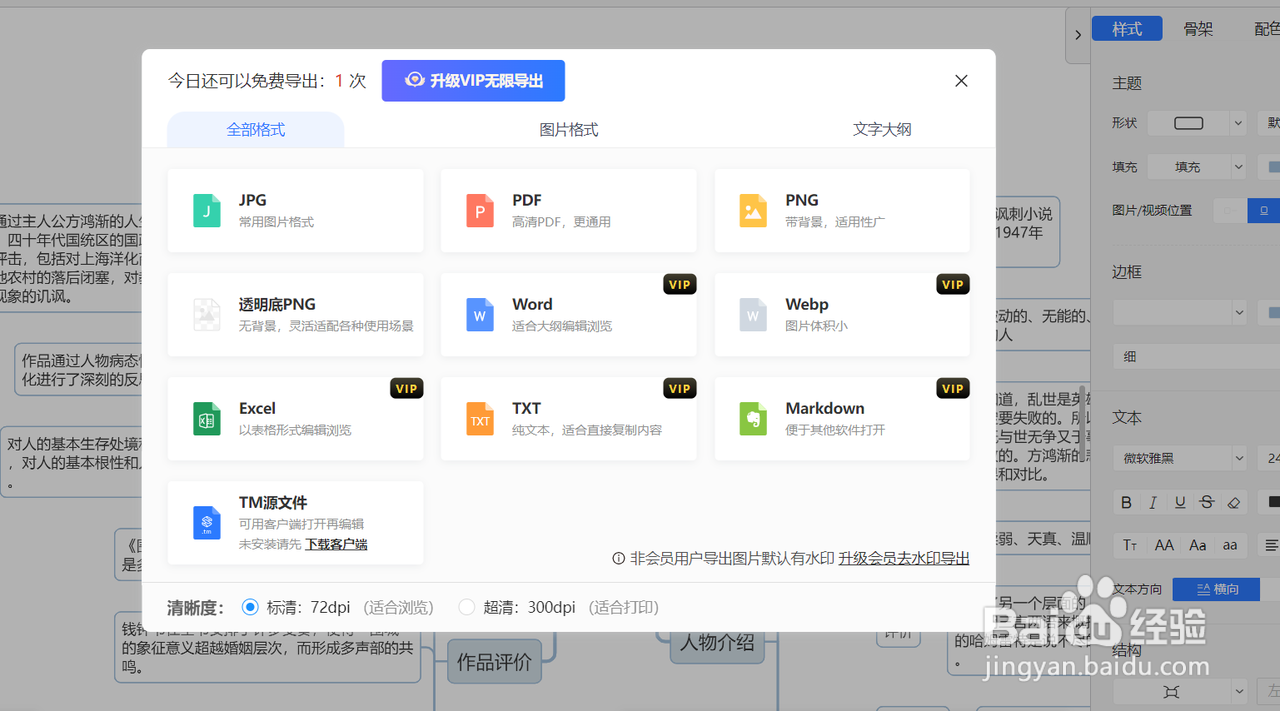The image size is (1280, 711).
Task: Apply italic text formatting in style panel
Action: 1153,502
